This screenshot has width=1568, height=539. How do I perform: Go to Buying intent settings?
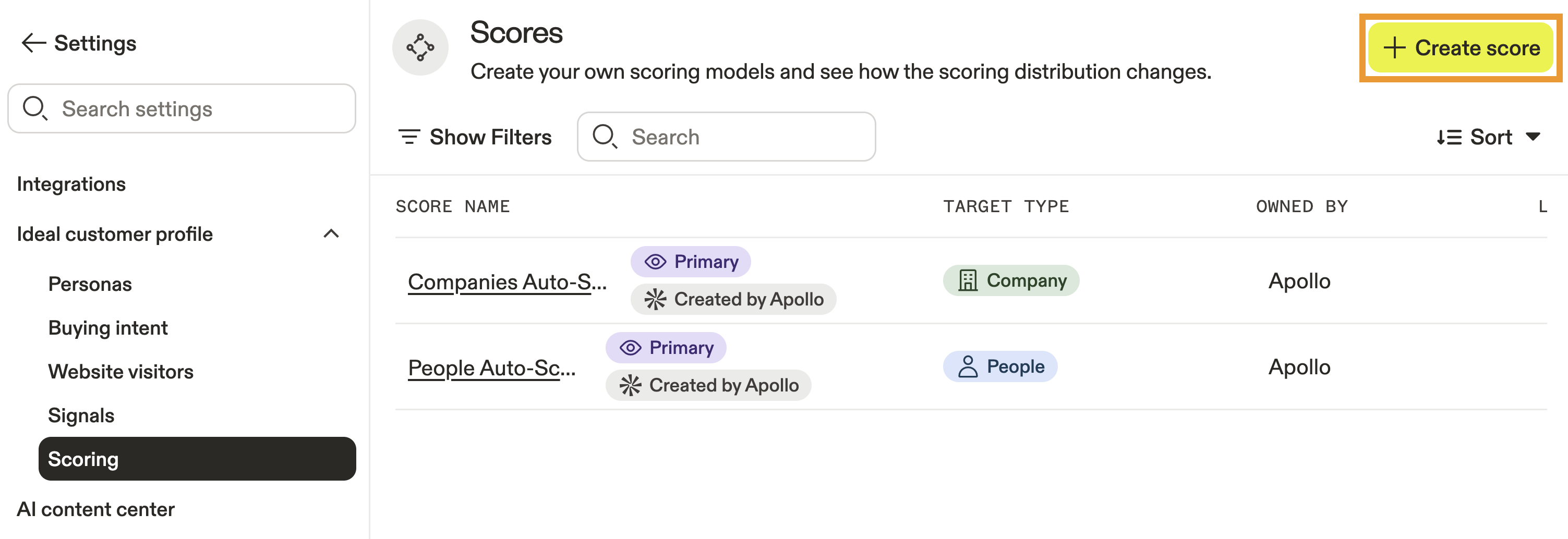point(108,328)
